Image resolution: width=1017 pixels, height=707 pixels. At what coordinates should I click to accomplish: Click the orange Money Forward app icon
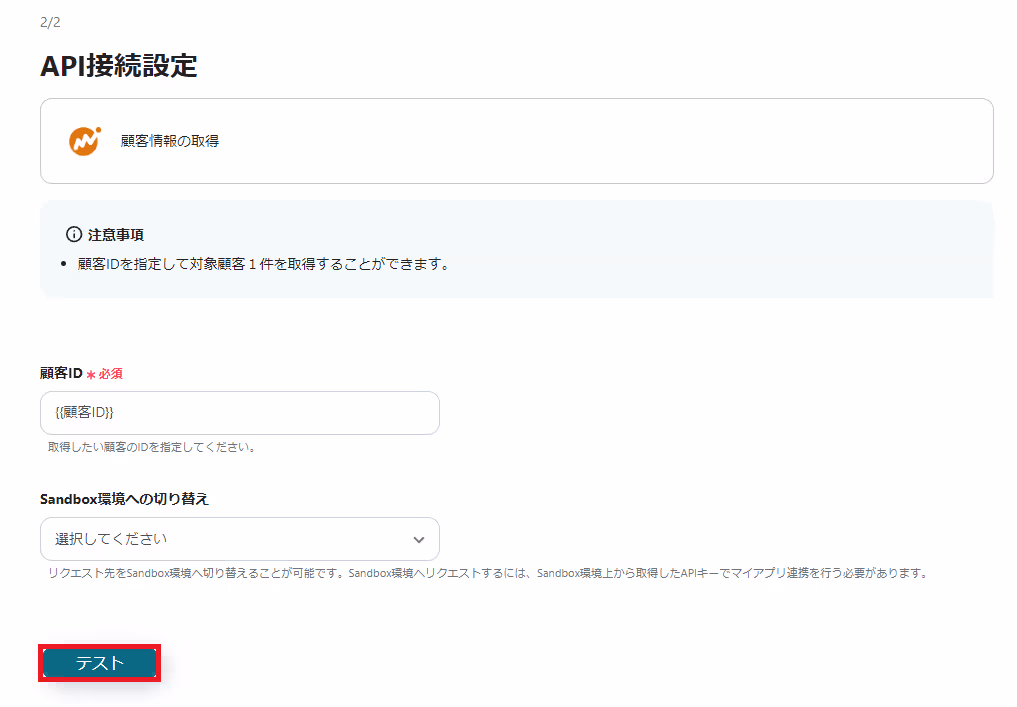pyautogui.click(x=85, y=141)
